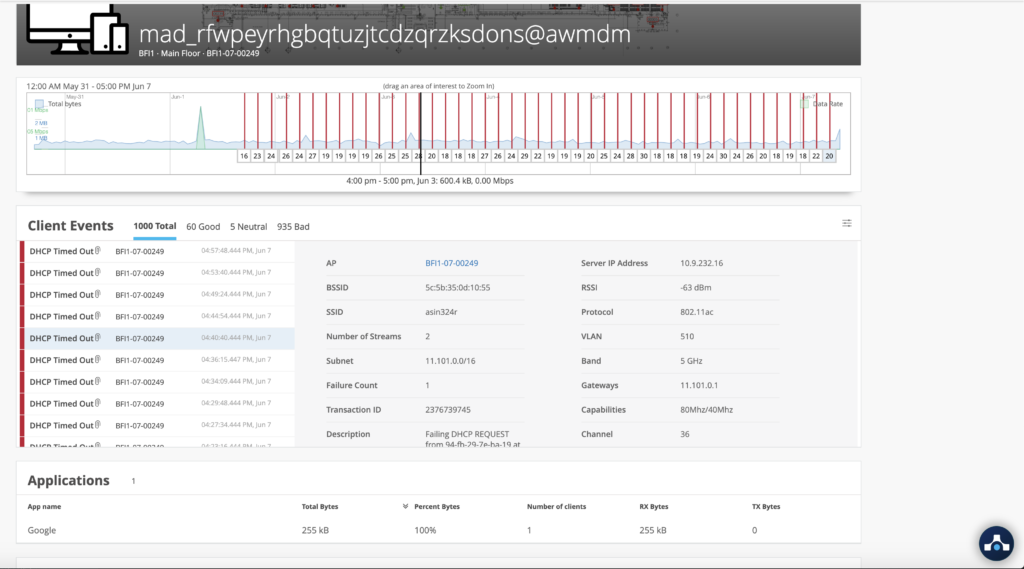Click packet capture icon on 04:53:40 event

click(x=98, y=273)
